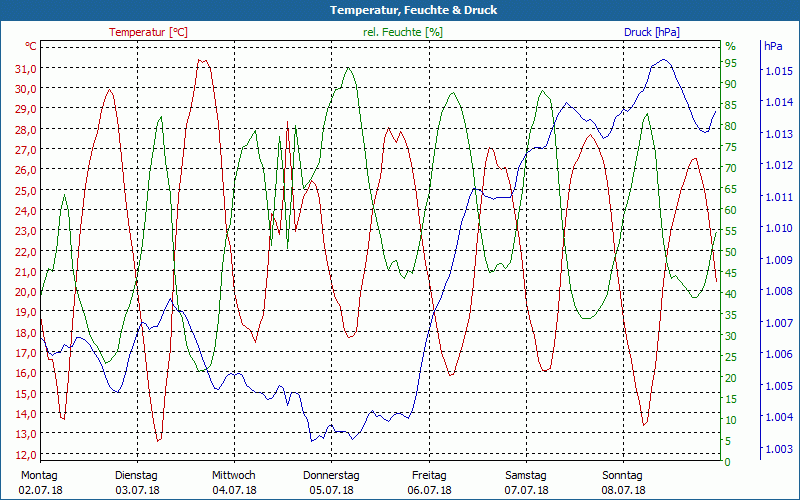This screenshot has width=800, height=500.
Task: Click the date '05.07.18' on the time axis
Action: click(x=331, y=490)
